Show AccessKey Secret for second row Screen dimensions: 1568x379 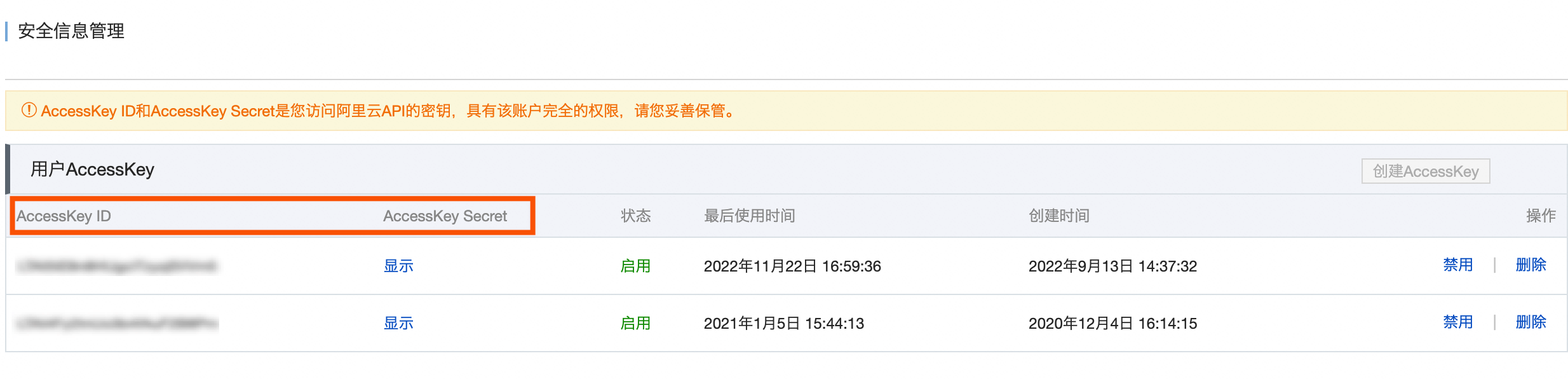point(398,323)
